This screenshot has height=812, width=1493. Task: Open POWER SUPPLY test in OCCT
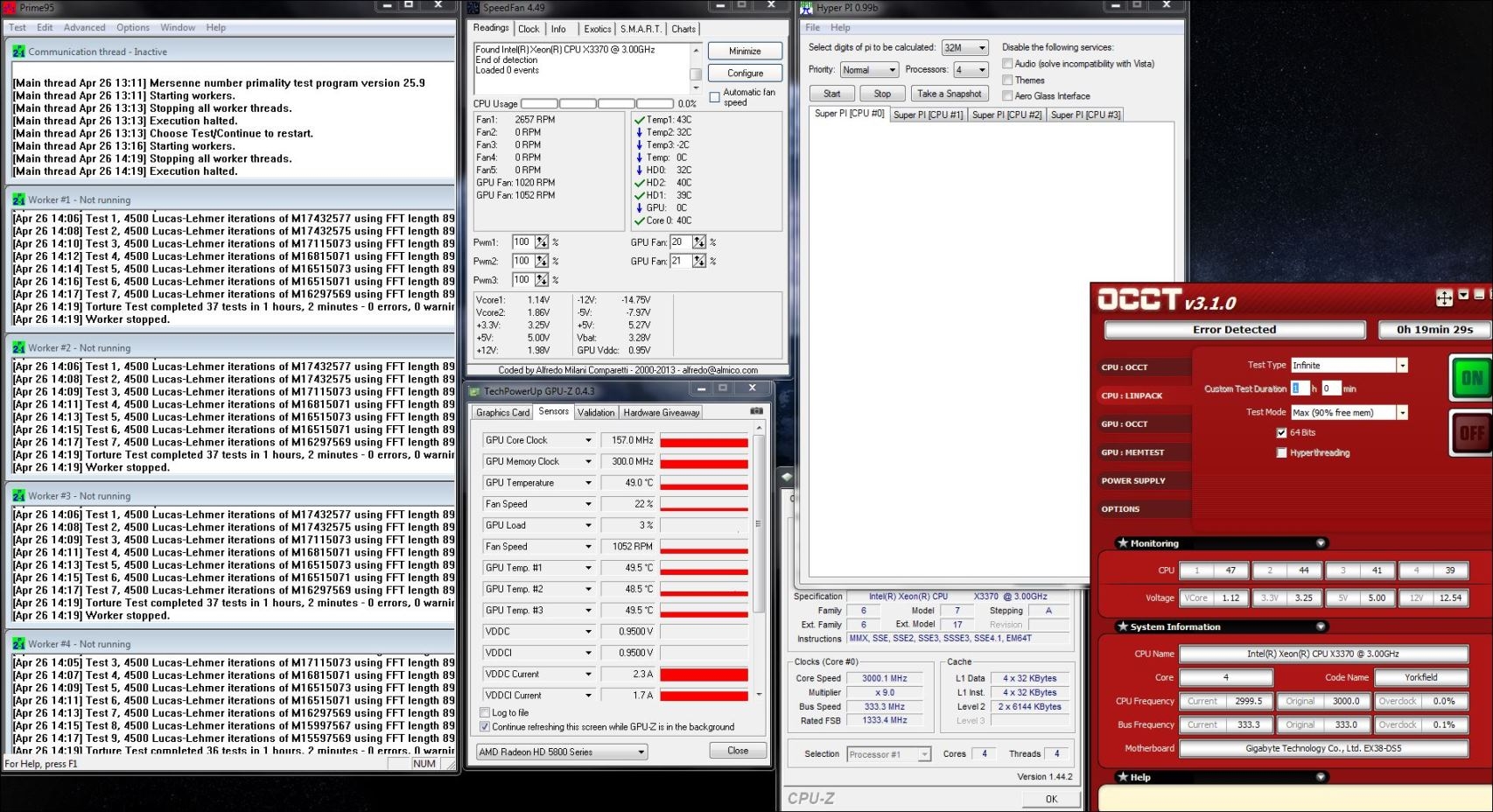tap(1133, 480)
